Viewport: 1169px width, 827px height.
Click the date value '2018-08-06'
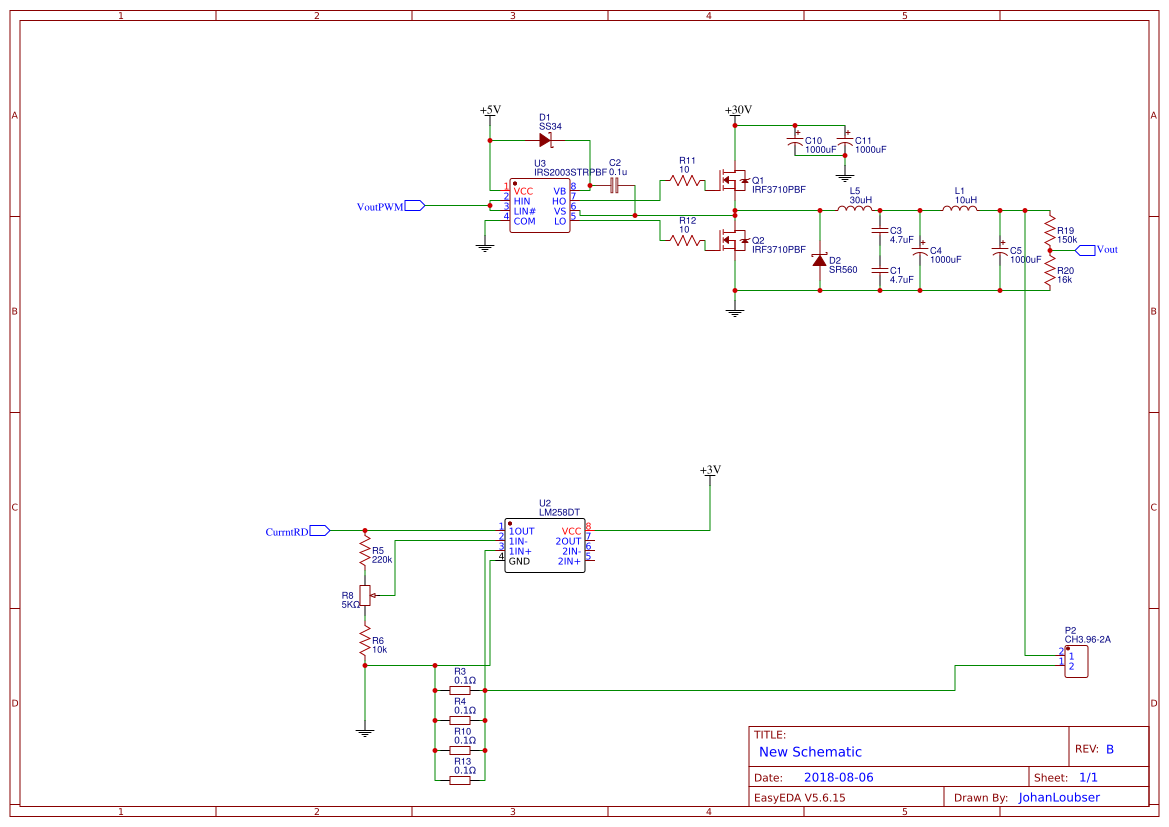point(838,777)
